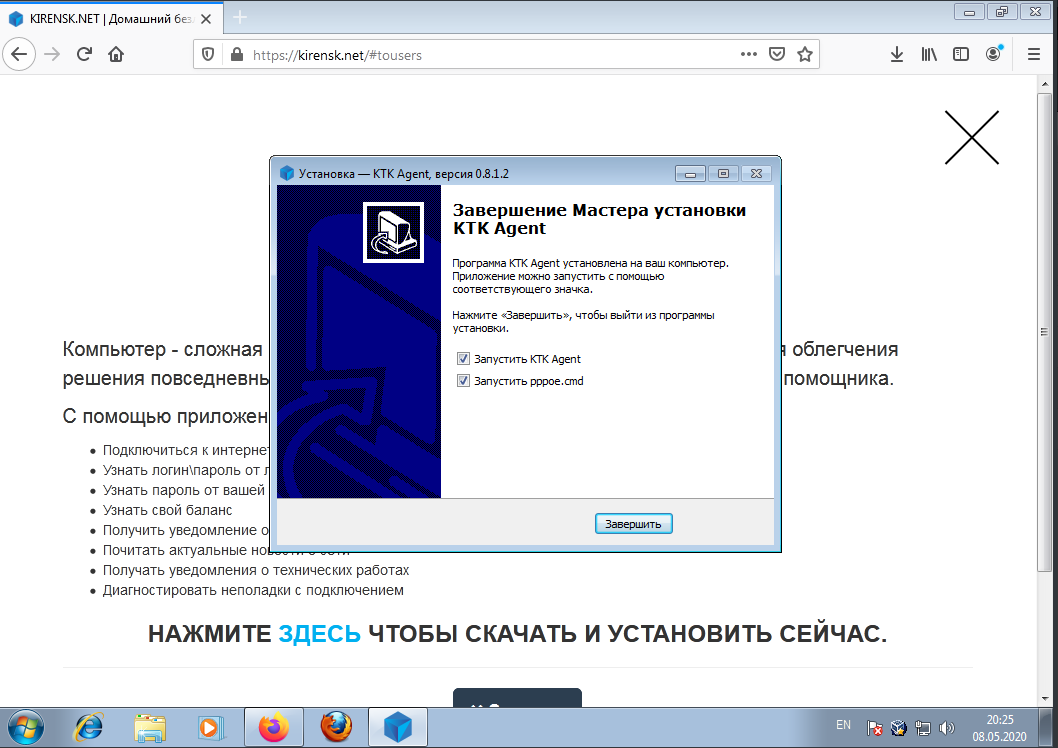The height and width of the screenshot is (748, 1058).
Task: Open Windows Media Player taskbar icon
Action: [x=211, y=728]
